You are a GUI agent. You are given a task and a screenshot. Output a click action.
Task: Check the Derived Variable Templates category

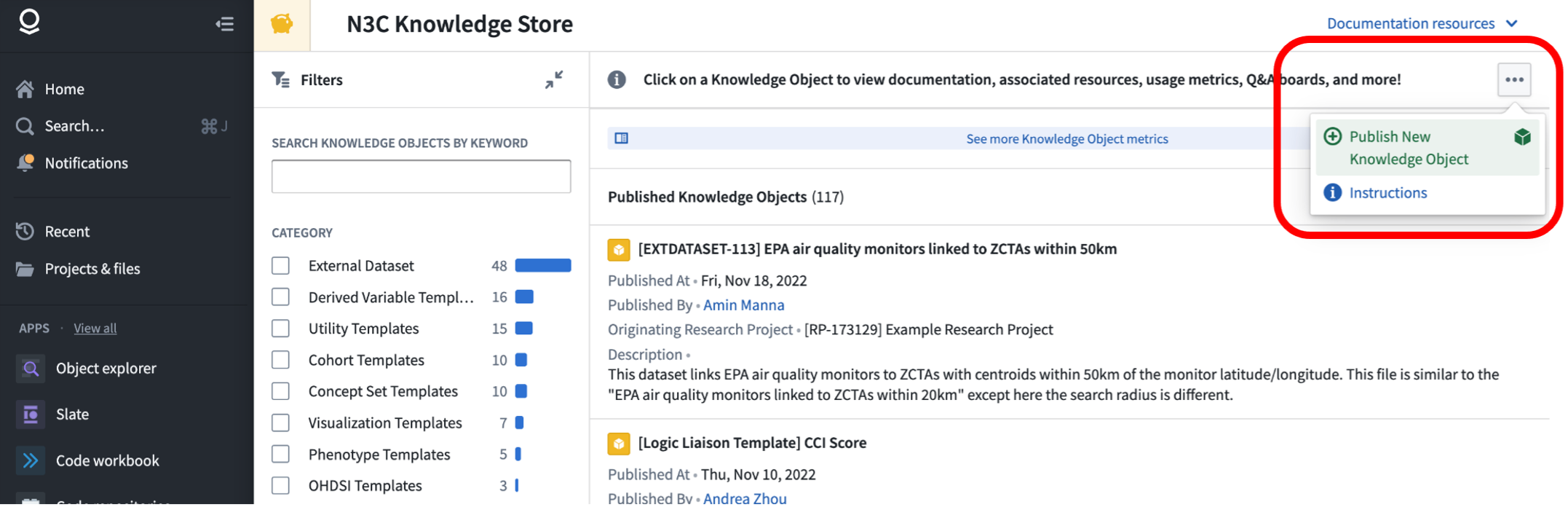[280, 297]
